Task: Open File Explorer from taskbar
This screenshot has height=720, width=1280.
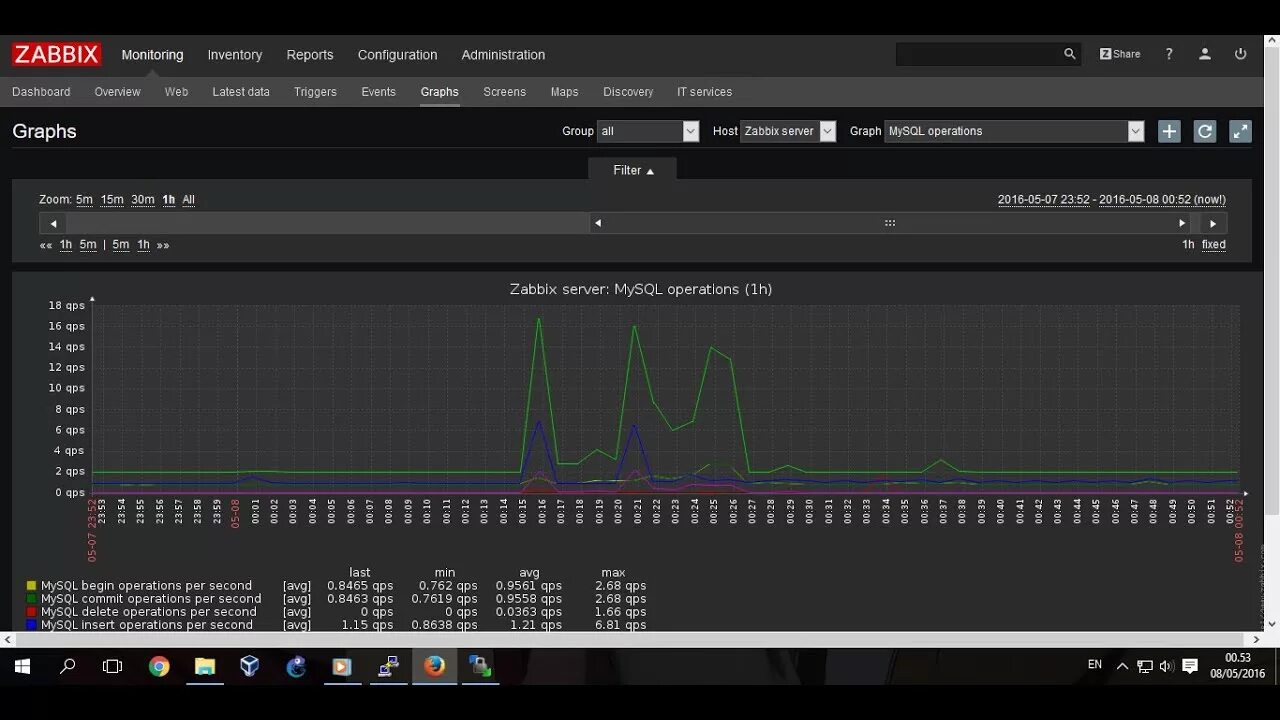Action: pos(205,666)
